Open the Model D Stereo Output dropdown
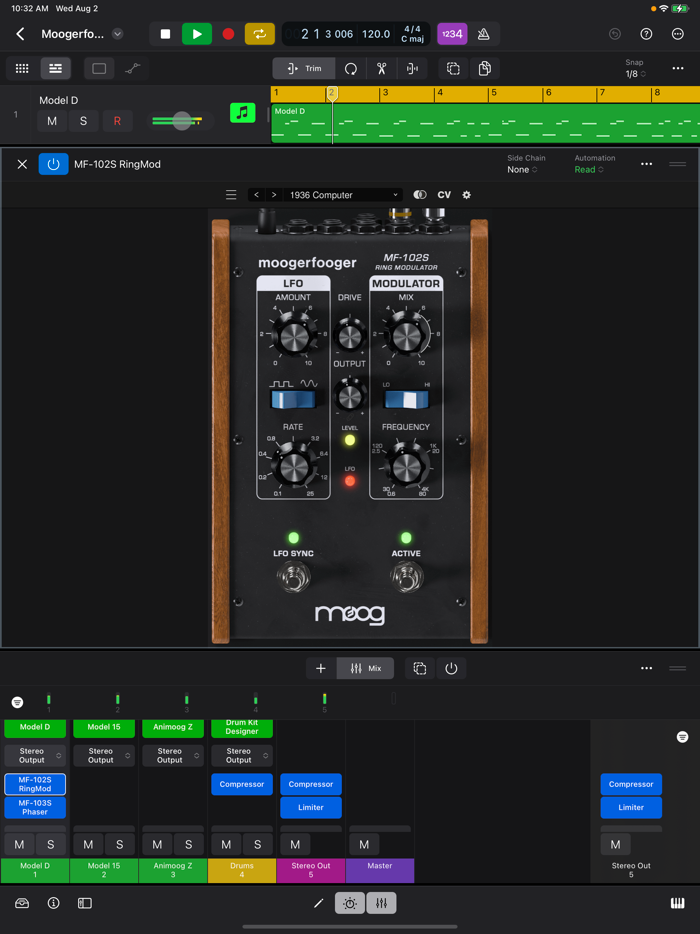The image size is (700, 934). tap(35, 756)
